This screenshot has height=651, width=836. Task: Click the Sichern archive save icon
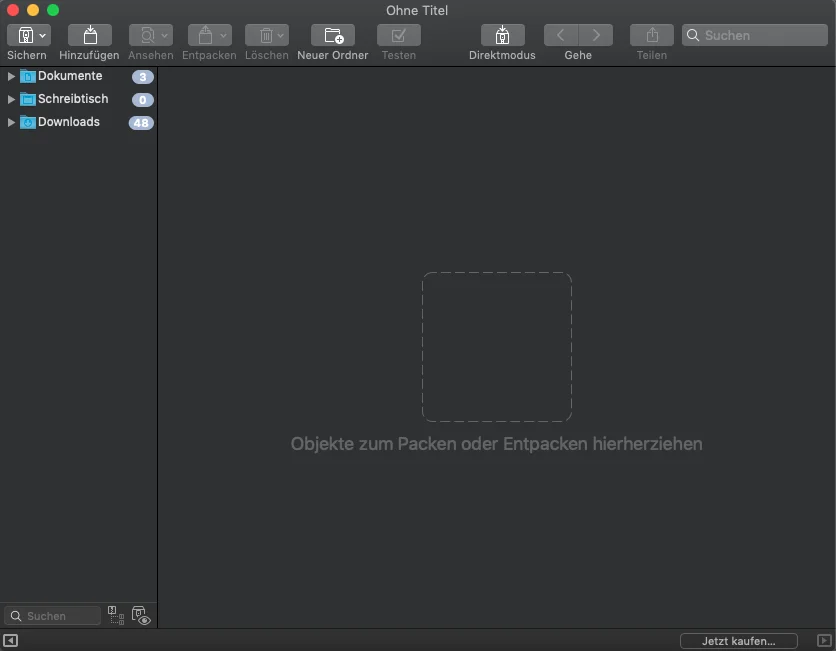click(22, 35)
